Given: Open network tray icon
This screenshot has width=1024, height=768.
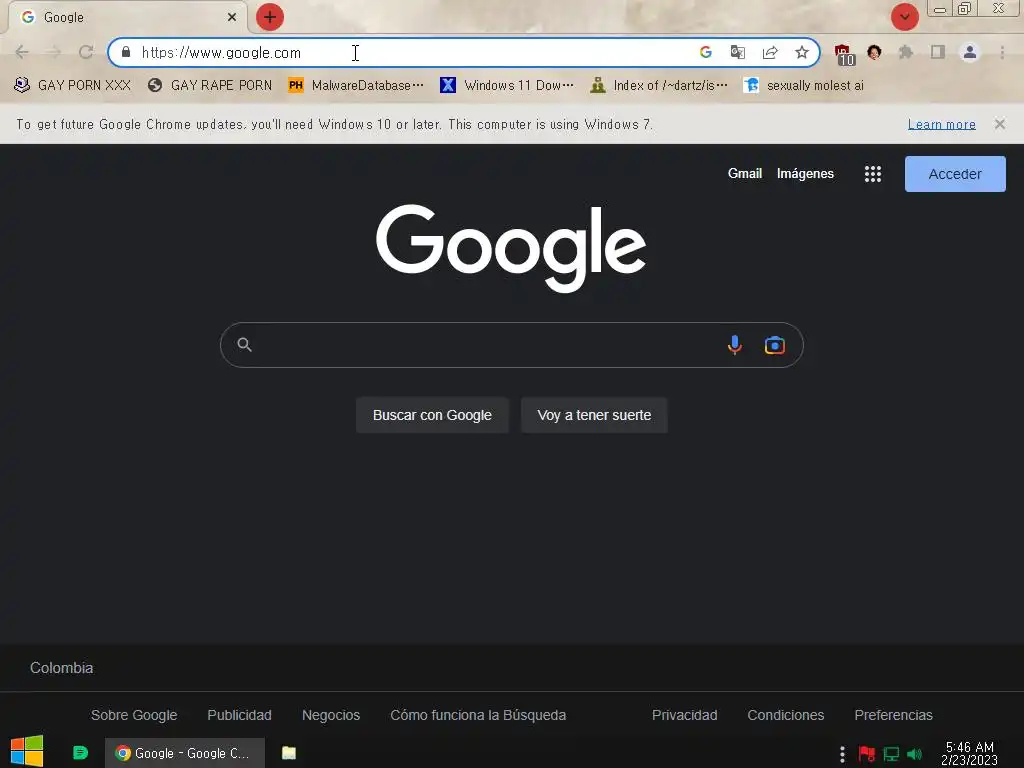Looking at the screenshot, I should [x=891, y=754].
